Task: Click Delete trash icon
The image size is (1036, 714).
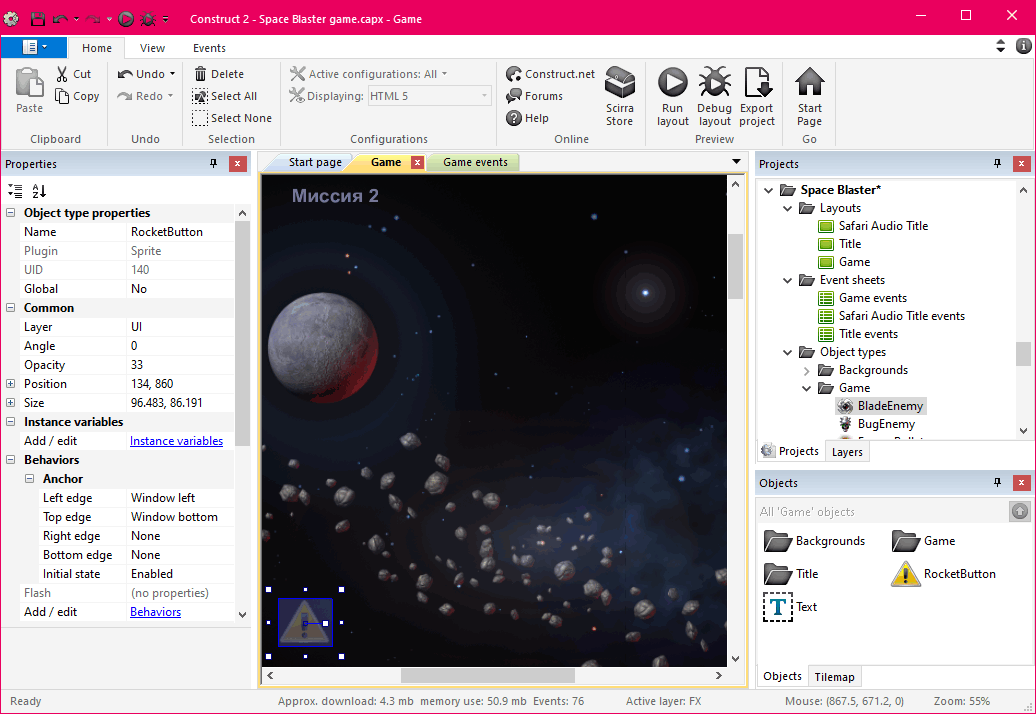Action: (x=200, y=74)
